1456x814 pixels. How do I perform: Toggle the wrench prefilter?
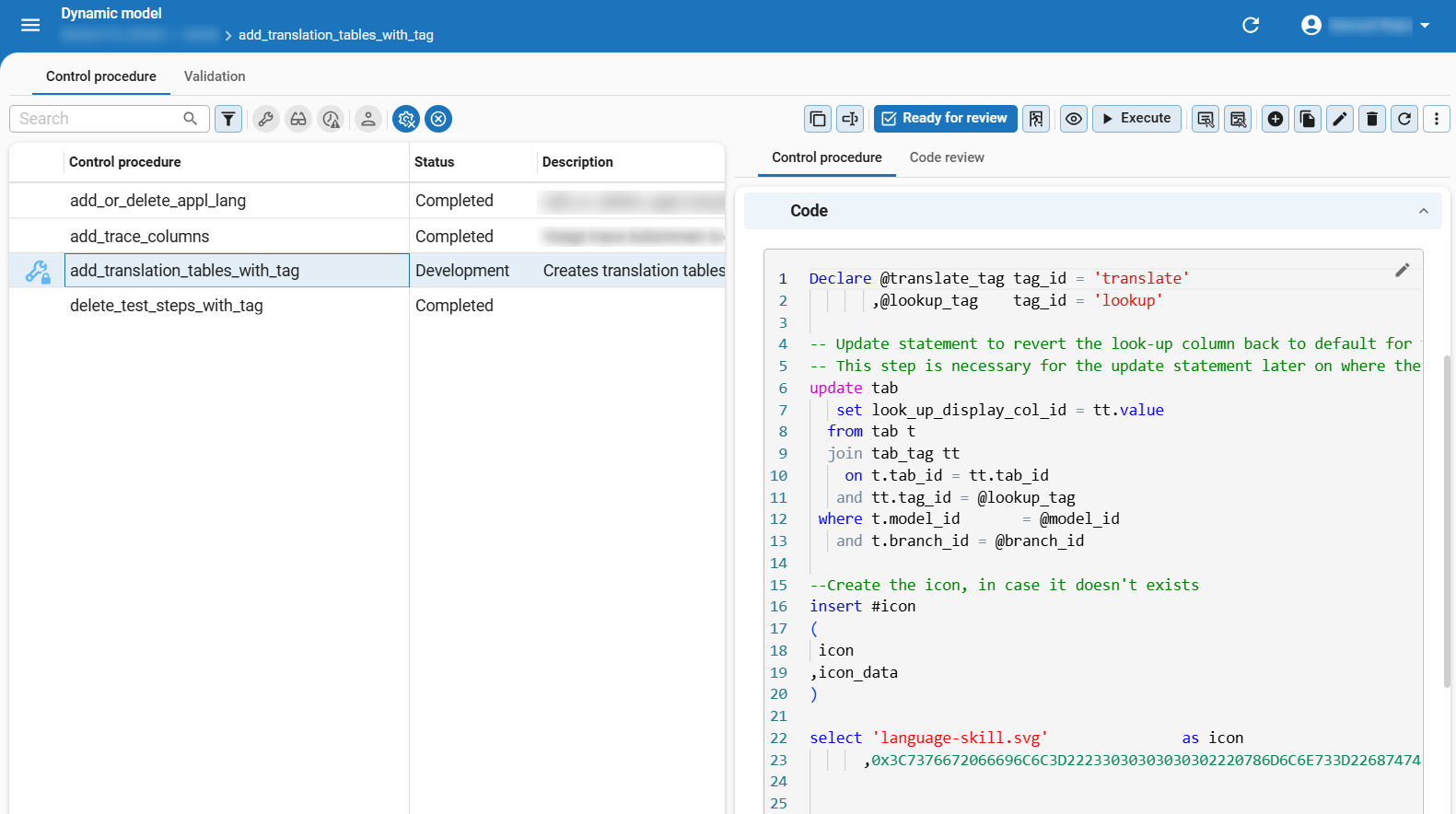pos(266,119)
